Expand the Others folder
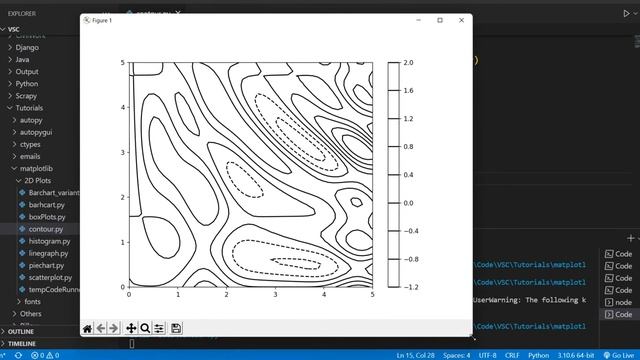 [x=14, y=314]
